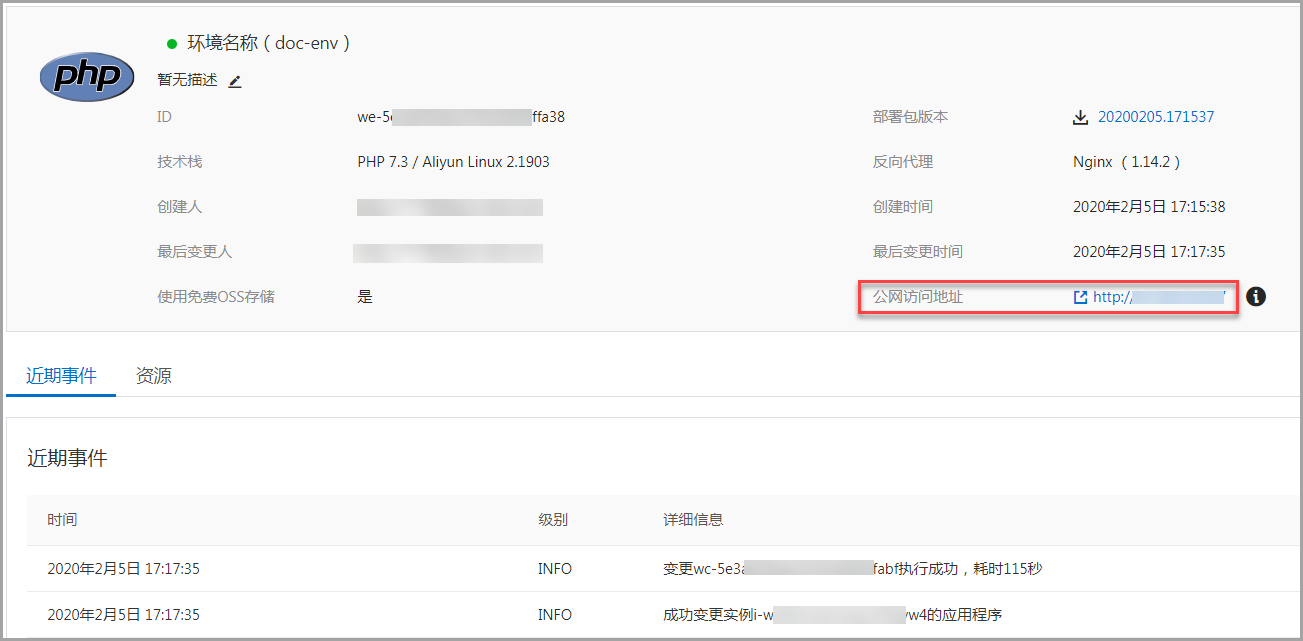The width and height of the screenshot is (1303, 641).
Task: Click the 暂无描述 description text
Action: click(187, 80)
